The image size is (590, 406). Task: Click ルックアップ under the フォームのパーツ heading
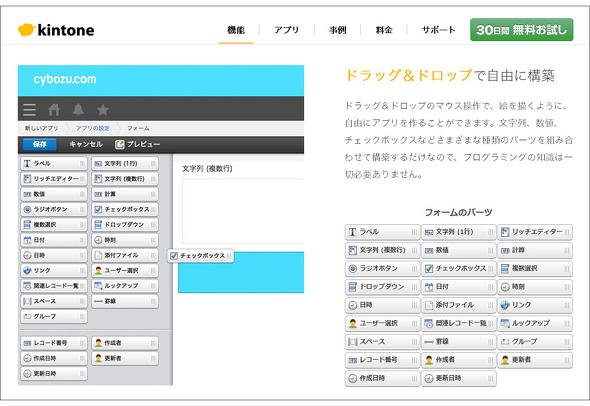tap(535, 323)
